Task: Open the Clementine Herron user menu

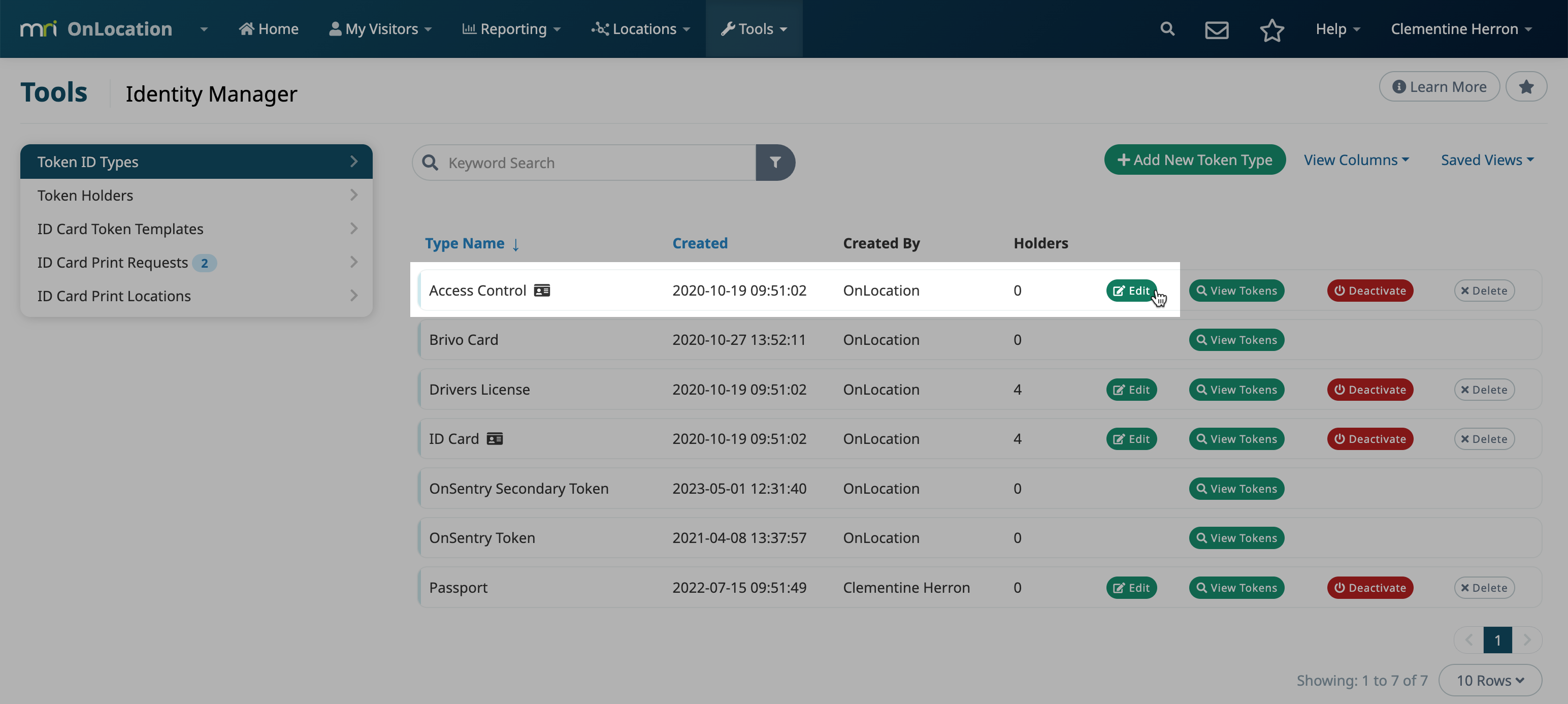Action: 1461,28
